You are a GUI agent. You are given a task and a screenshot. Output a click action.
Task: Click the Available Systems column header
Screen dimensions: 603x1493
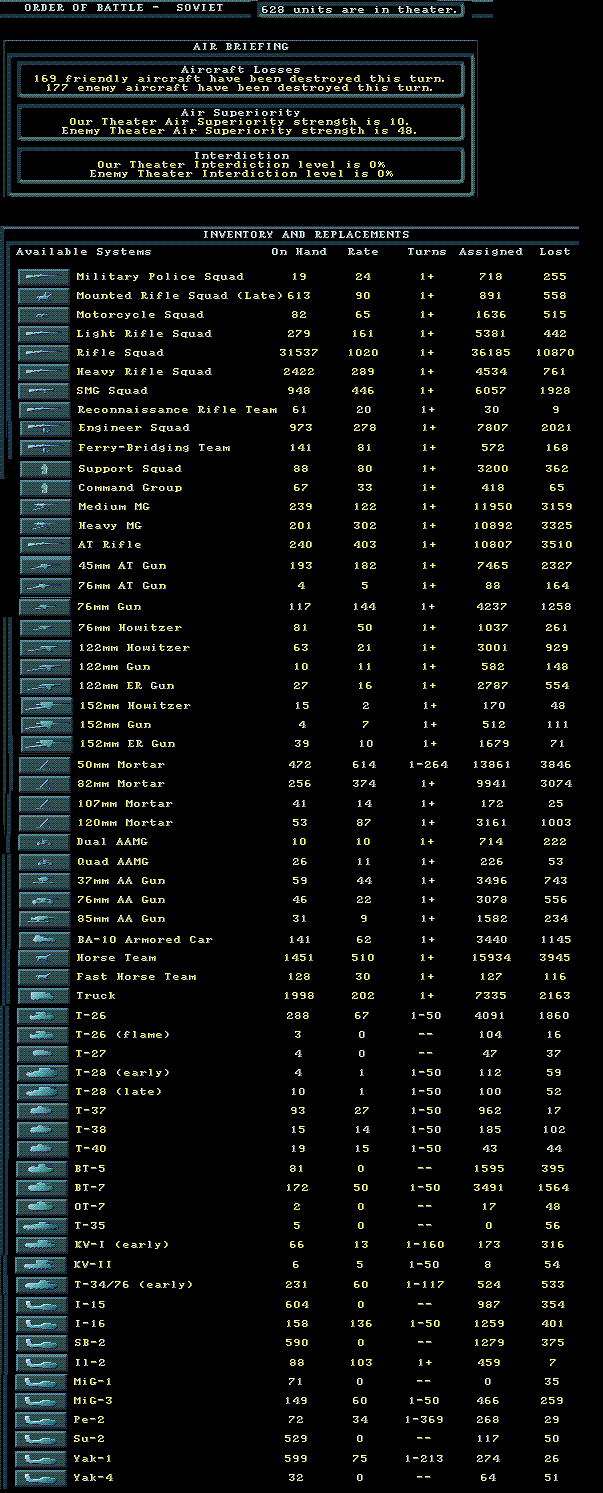84,252
